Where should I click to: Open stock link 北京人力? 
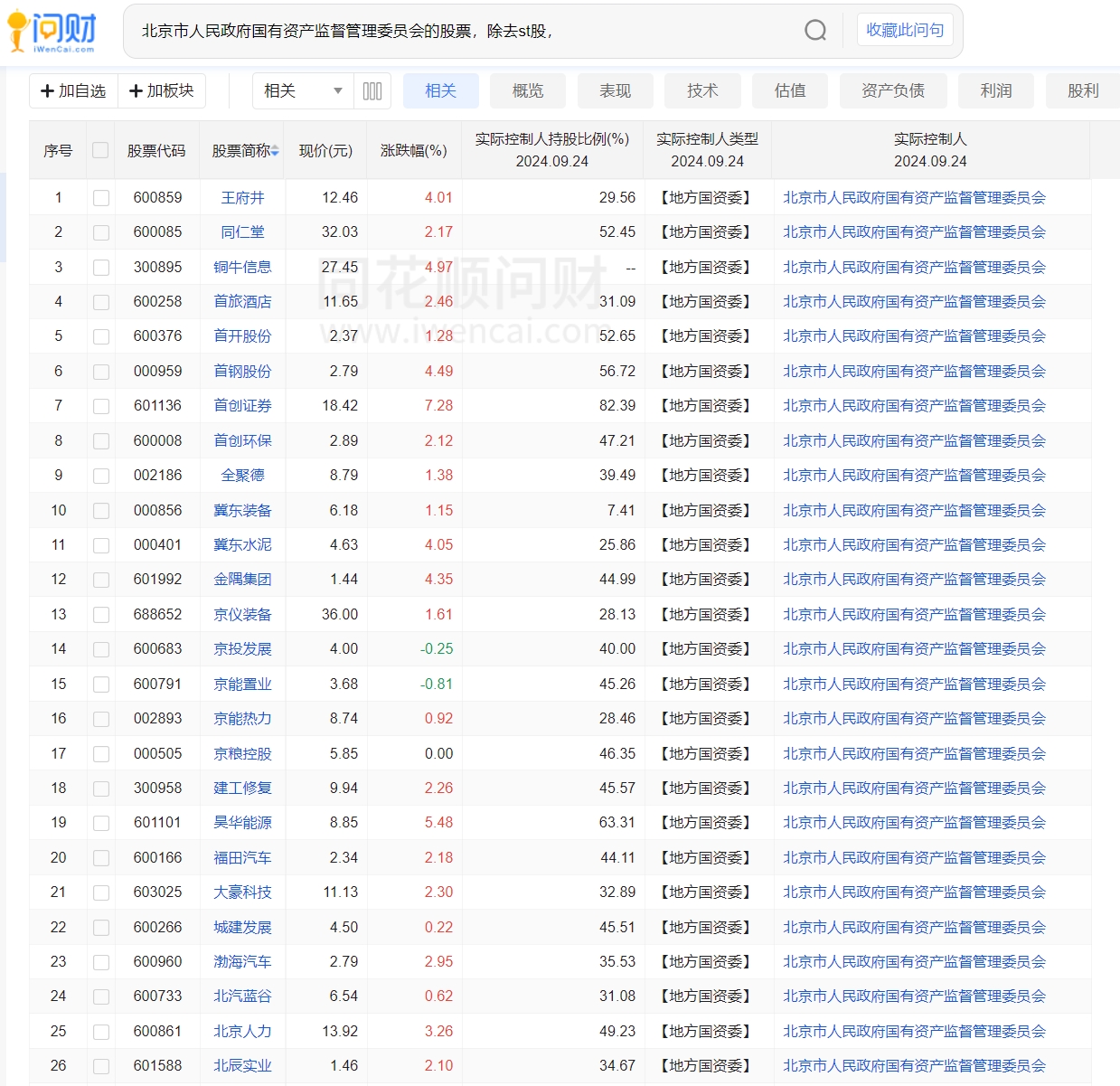pyautogui.click(x=243, y=1031)
